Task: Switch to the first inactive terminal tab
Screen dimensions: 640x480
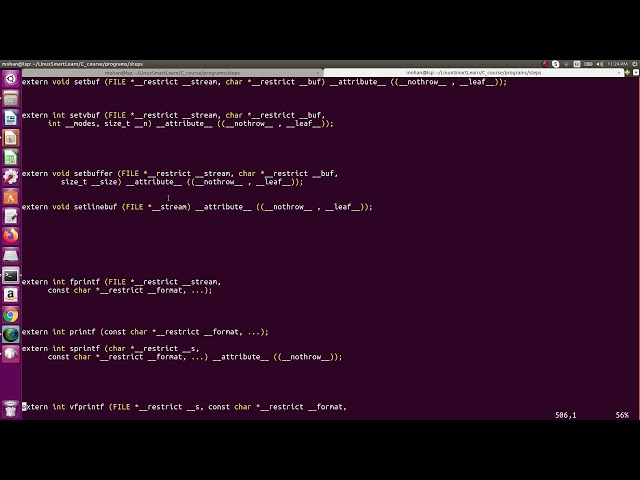Action: click(172, 73)
